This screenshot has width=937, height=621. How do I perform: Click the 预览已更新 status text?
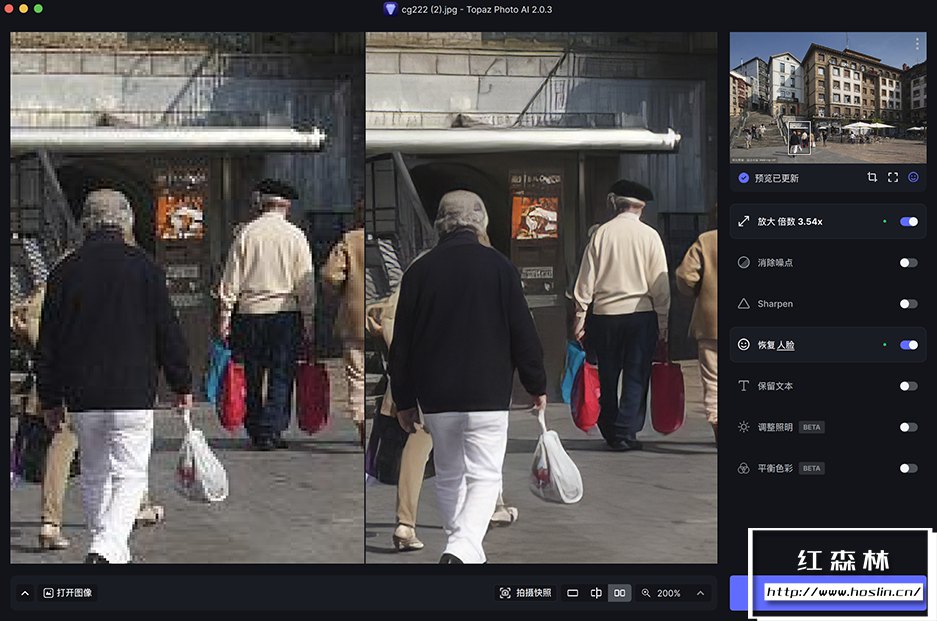pyautogui.click(x=776, y=178)
